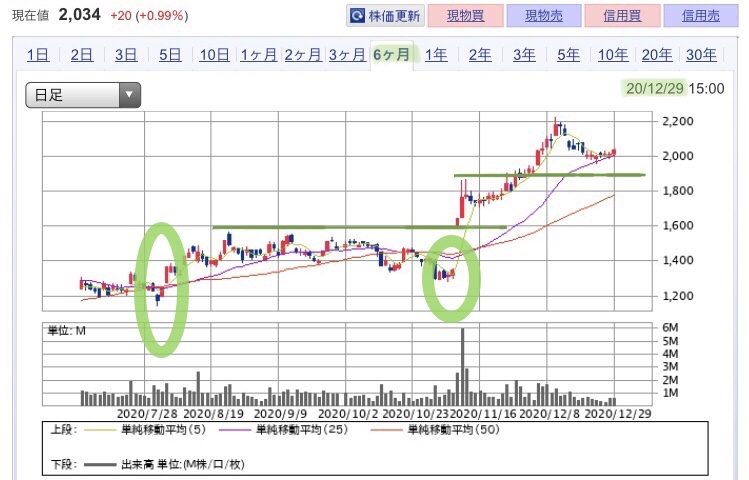Viewport: 749px width, 480px height.
Task: Switch chart range to 10日
Action: [x=214, y=55]
